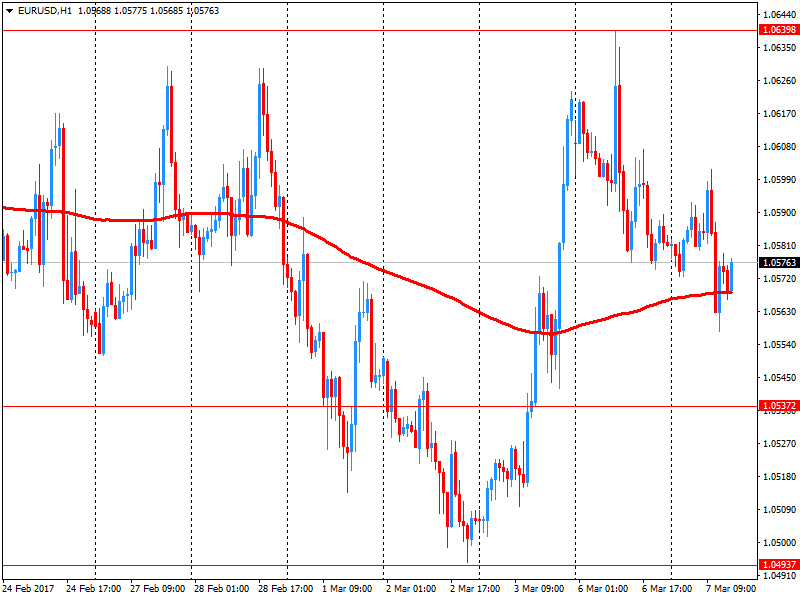Viewport: 800px width, 600px height.
Task: Select the 27 Feb 09:00 time label
Action: [158, 588]
